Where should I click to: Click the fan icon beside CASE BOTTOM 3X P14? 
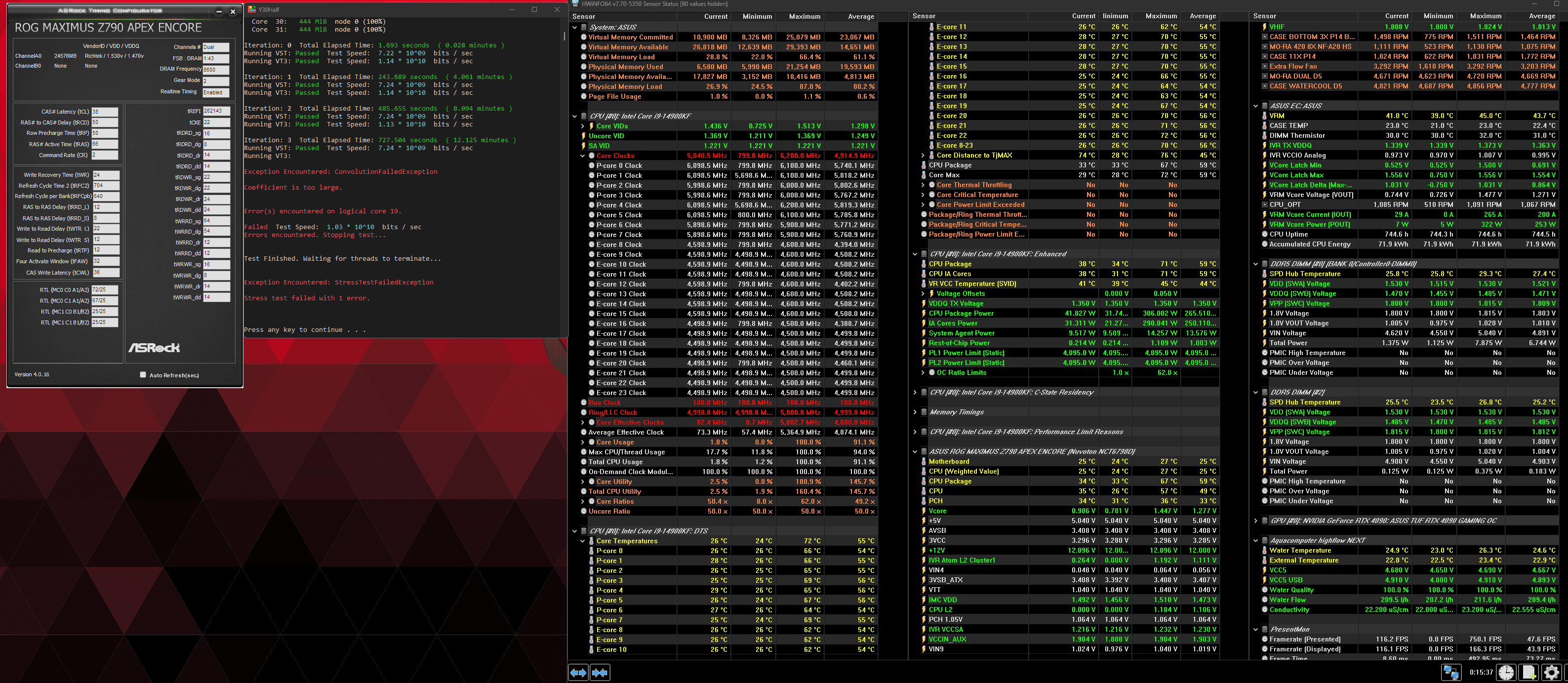pos(1265,37)
